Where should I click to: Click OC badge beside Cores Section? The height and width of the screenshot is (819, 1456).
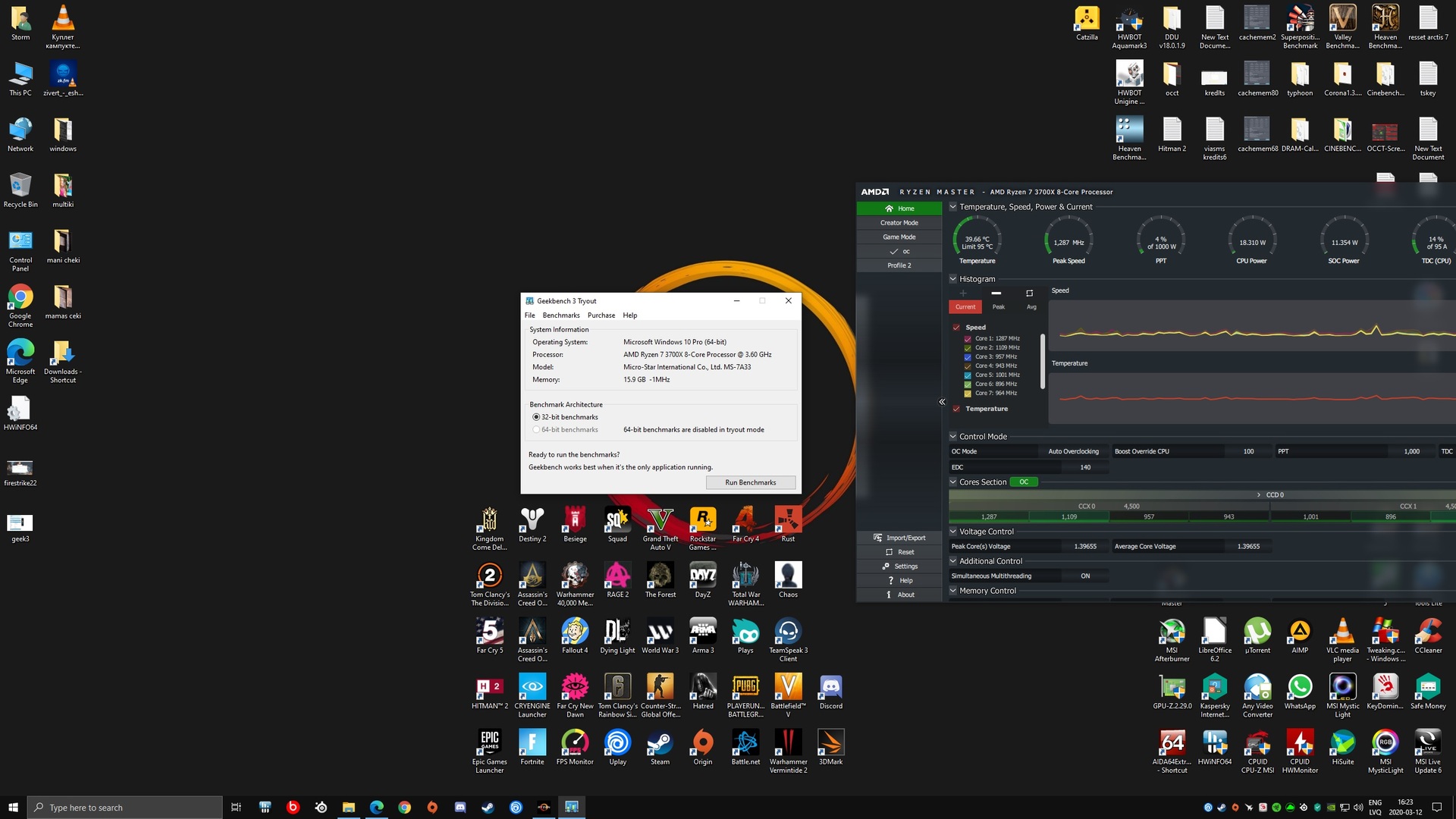pyautogui.click(x=1024, y=482)
